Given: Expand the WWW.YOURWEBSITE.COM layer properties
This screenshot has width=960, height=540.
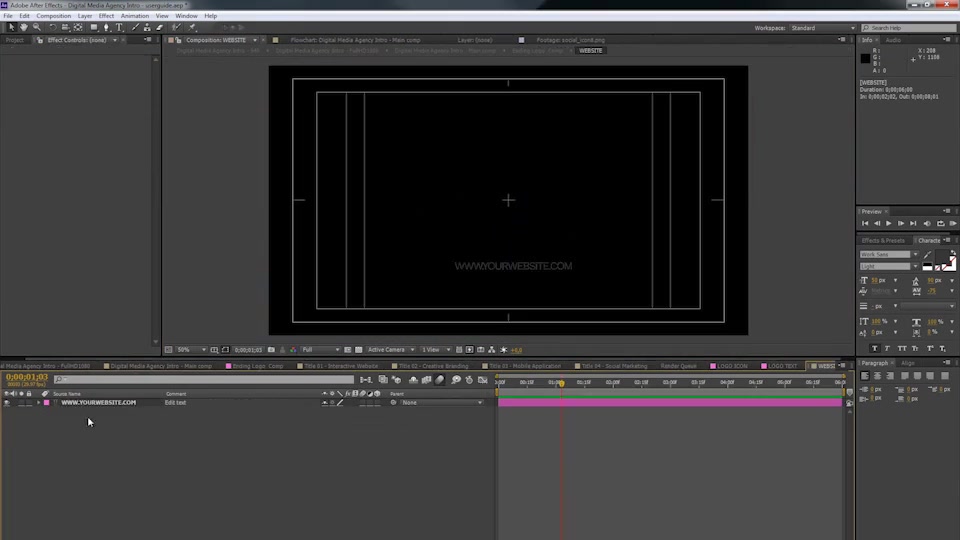Looking at the screenshot, I should click(x=39, y=403).
